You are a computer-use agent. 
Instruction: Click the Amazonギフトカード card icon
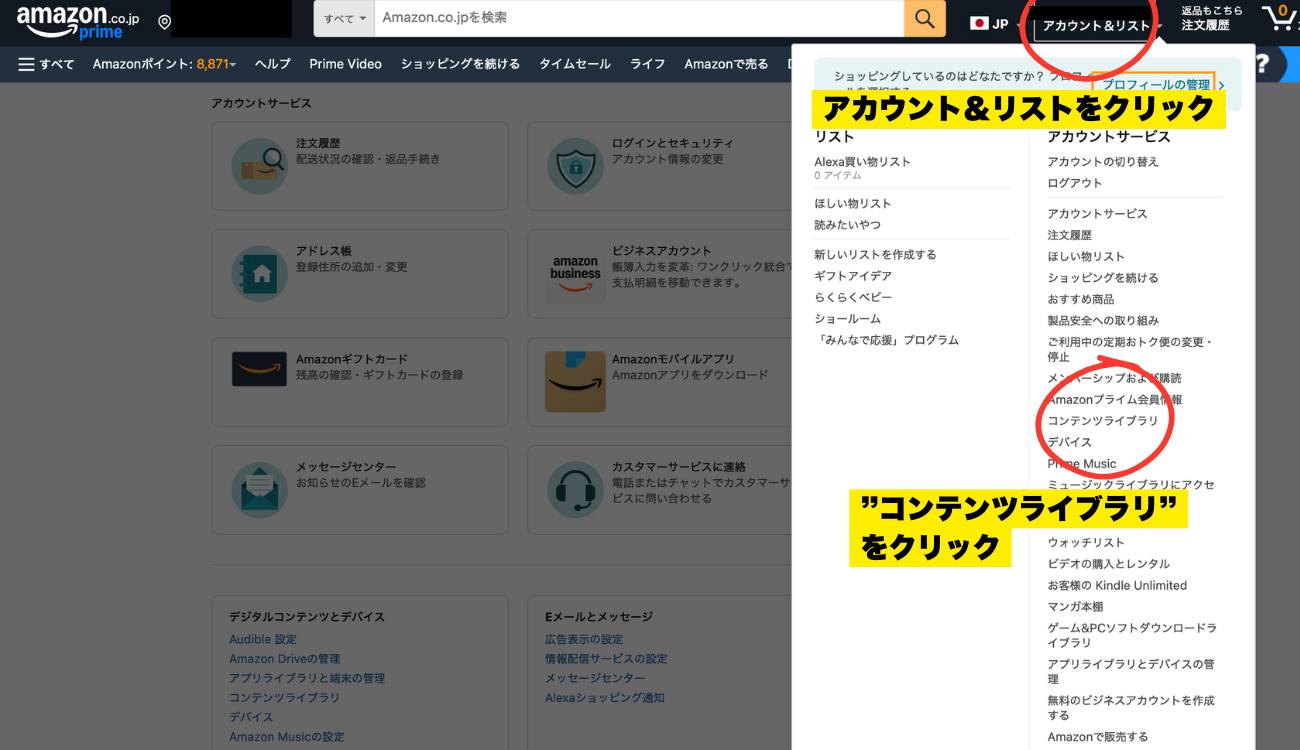(259, 368)
